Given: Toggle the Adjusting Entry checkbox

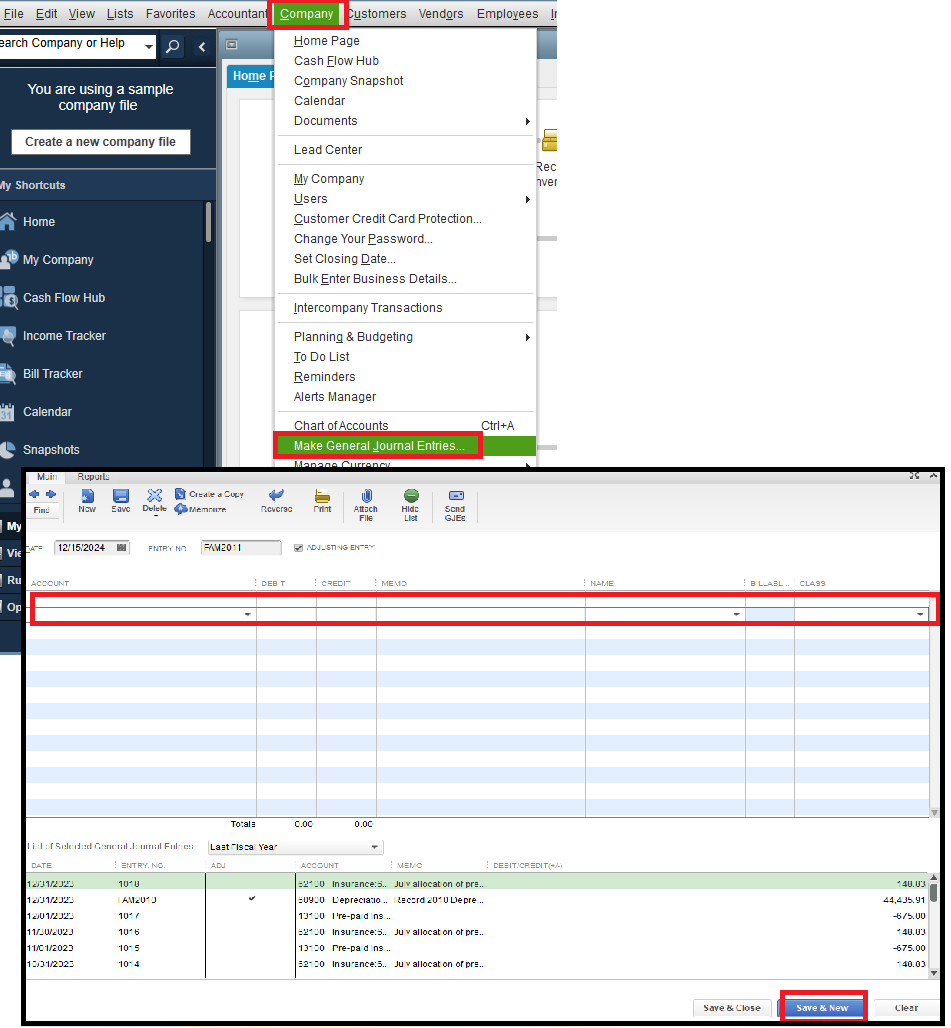Looking at the screenshot, I should tap(298, 547).
